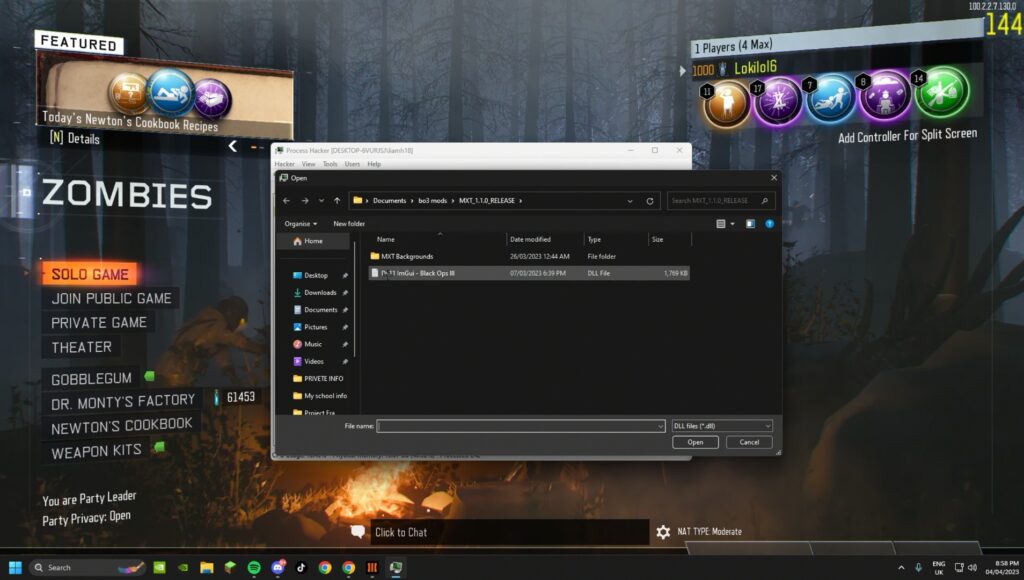Expand the view options dropdown arrow
The width and height of the screenshot is (1024, 580).
(732, 224)
